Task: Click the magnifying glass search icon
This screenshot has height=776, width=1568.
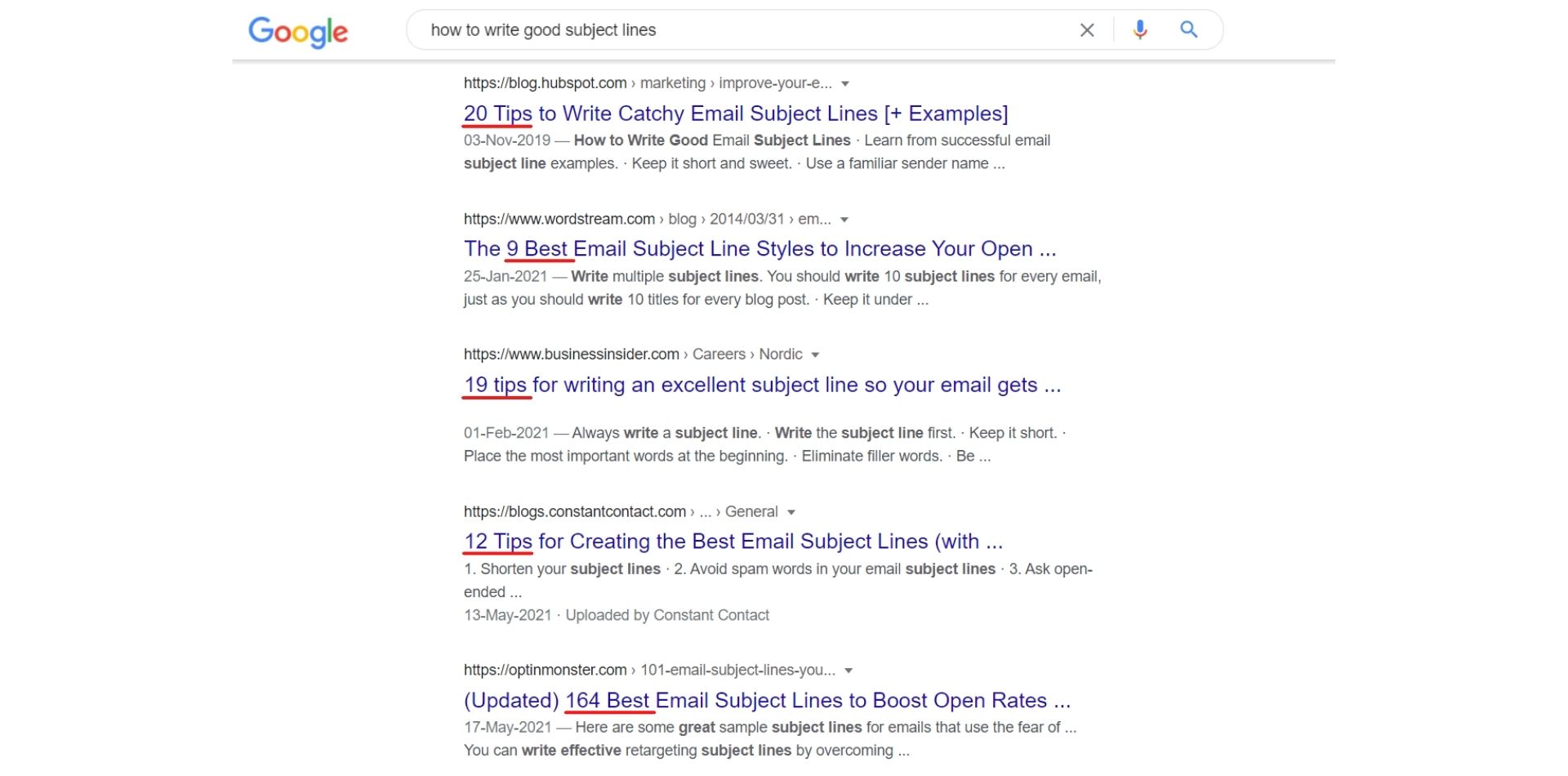Action: (x=1189, y=30)
